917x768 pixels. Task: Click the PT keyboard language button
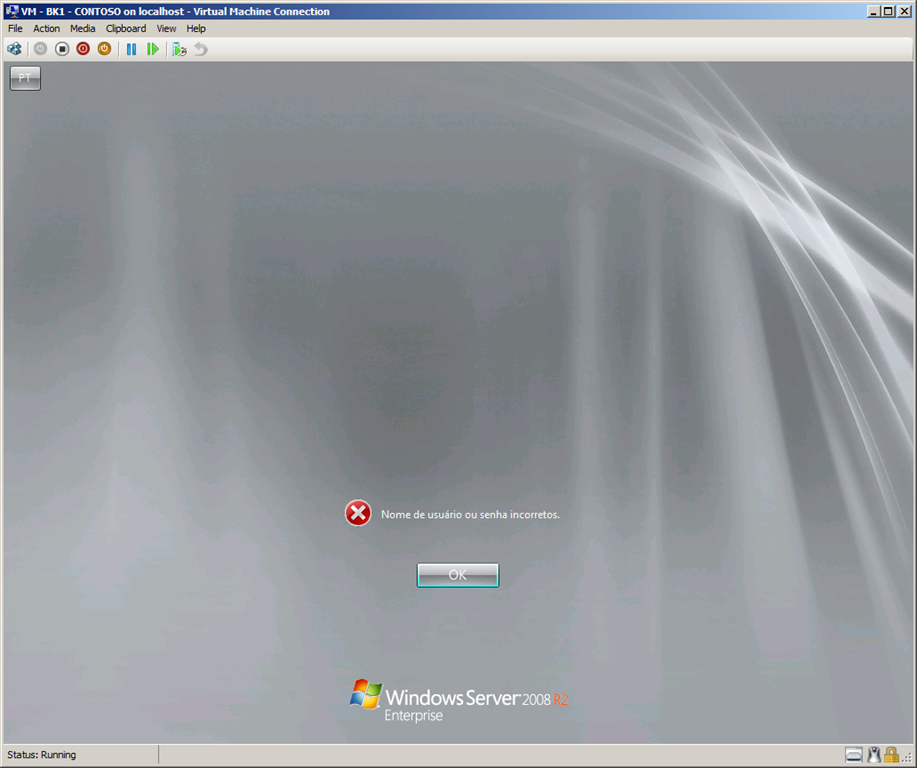click(25, 78)
